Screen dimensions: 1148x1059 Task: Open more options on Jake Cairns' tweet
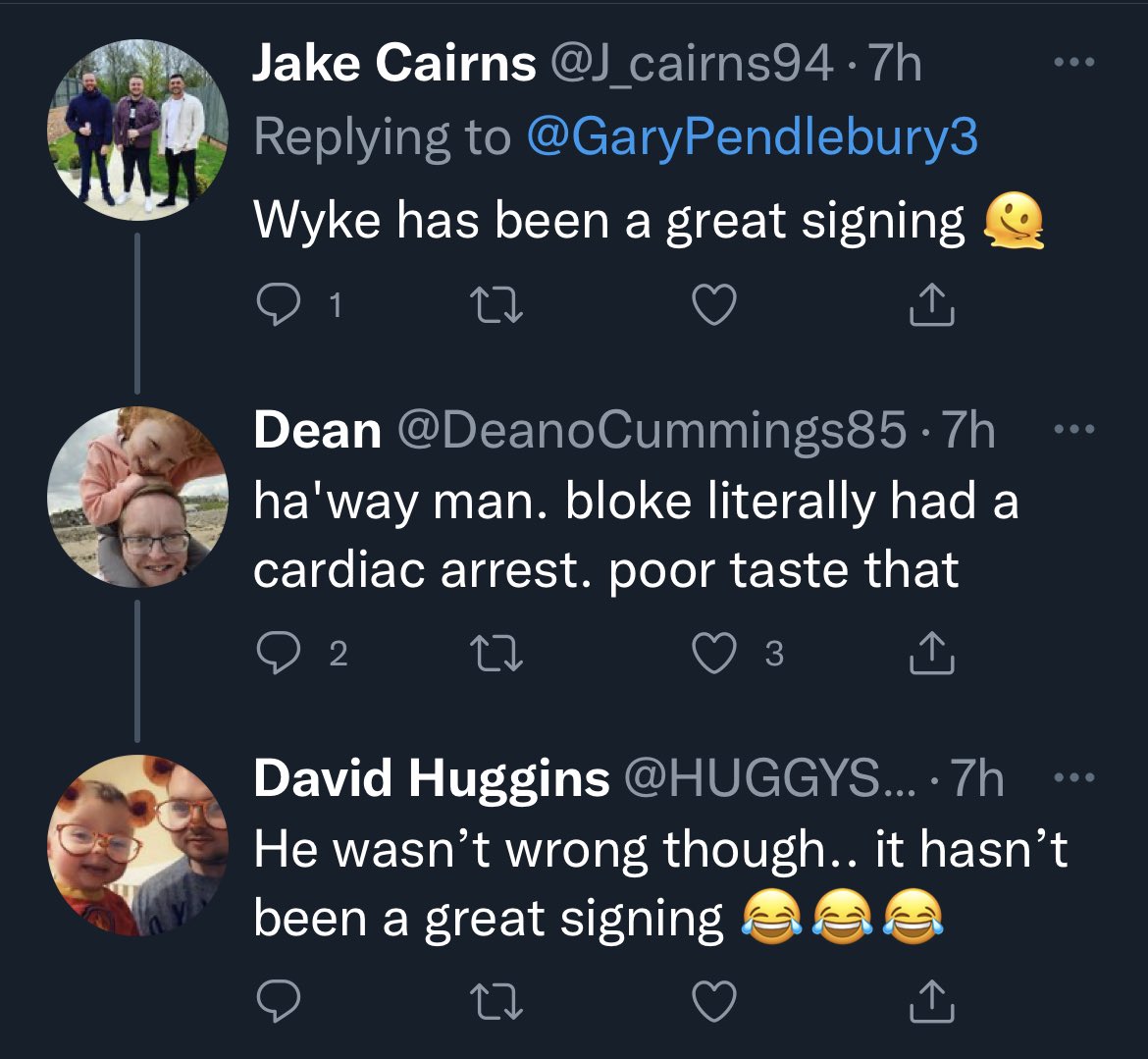coord(1074,63)
